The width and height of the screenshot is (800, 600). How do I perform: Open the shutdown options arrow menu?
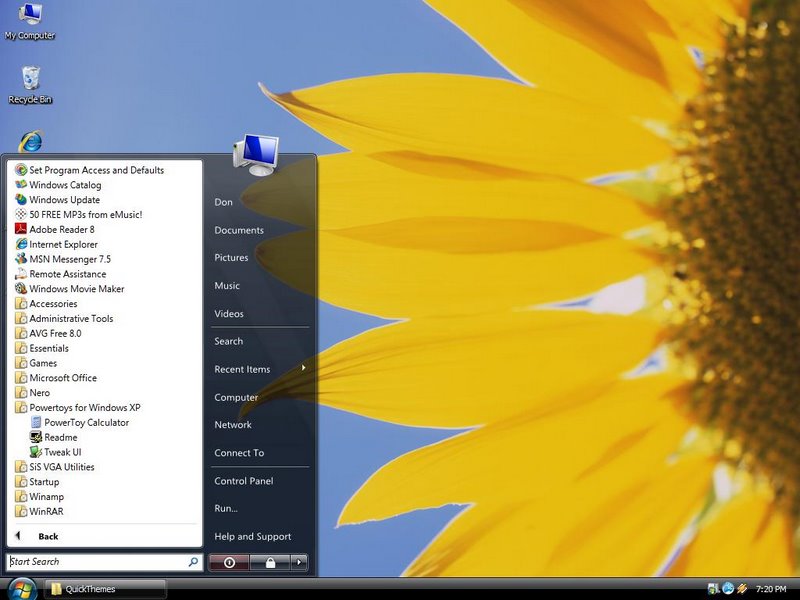[x=299, y=562]
